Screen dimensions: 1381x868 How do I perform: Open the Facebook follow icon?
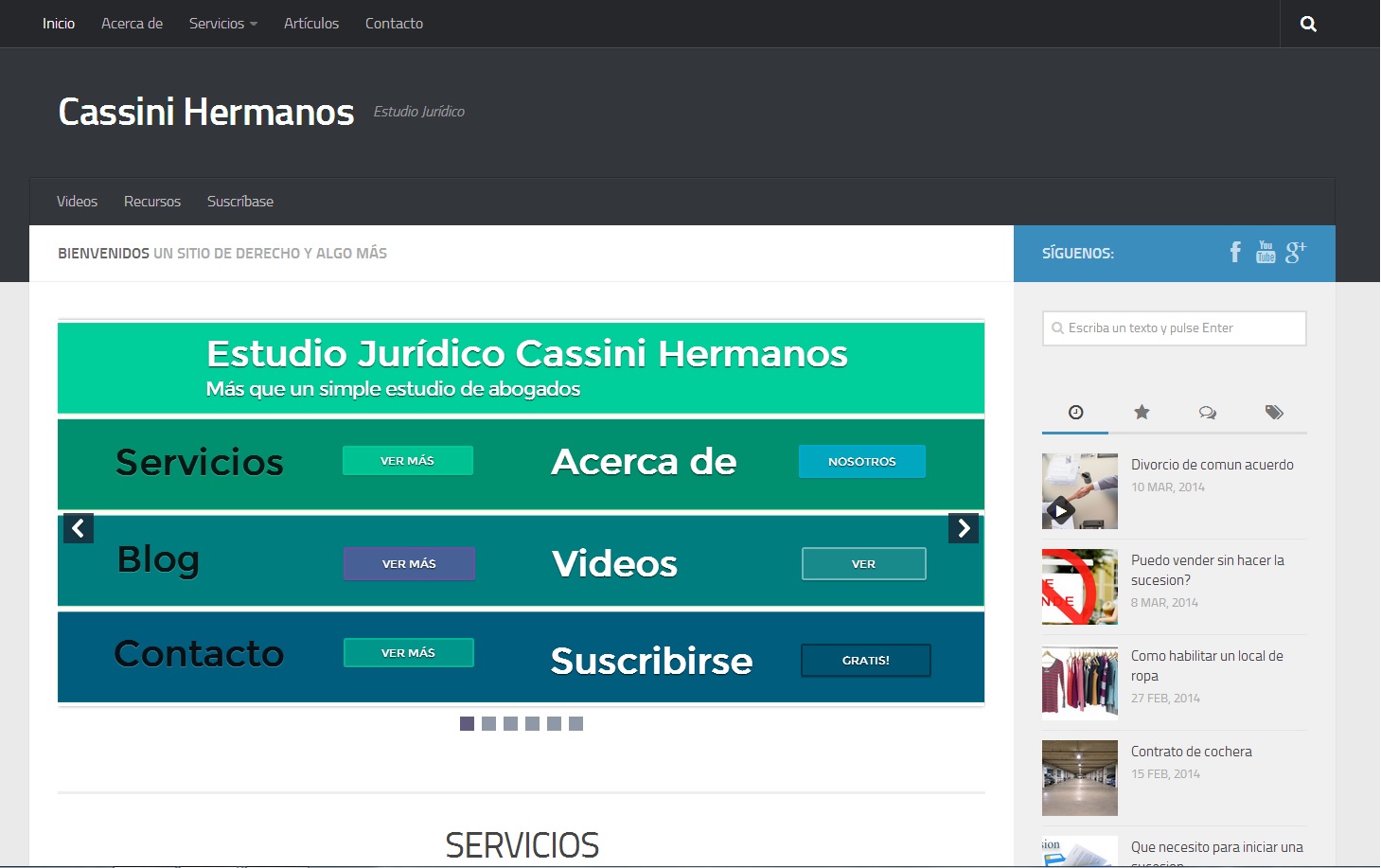tap(1235, 252)
